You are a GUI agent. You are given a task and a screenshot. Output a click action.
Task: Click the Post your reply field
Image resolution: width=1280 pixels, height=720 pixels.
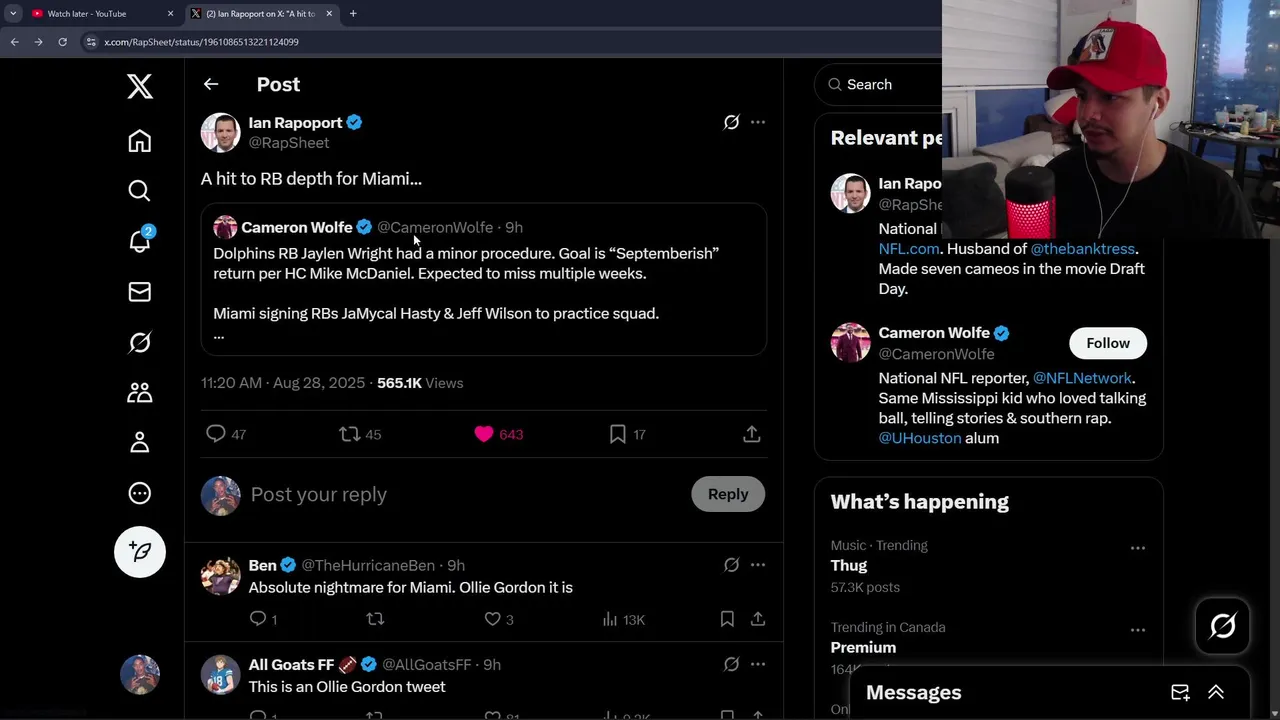(465, 494)
